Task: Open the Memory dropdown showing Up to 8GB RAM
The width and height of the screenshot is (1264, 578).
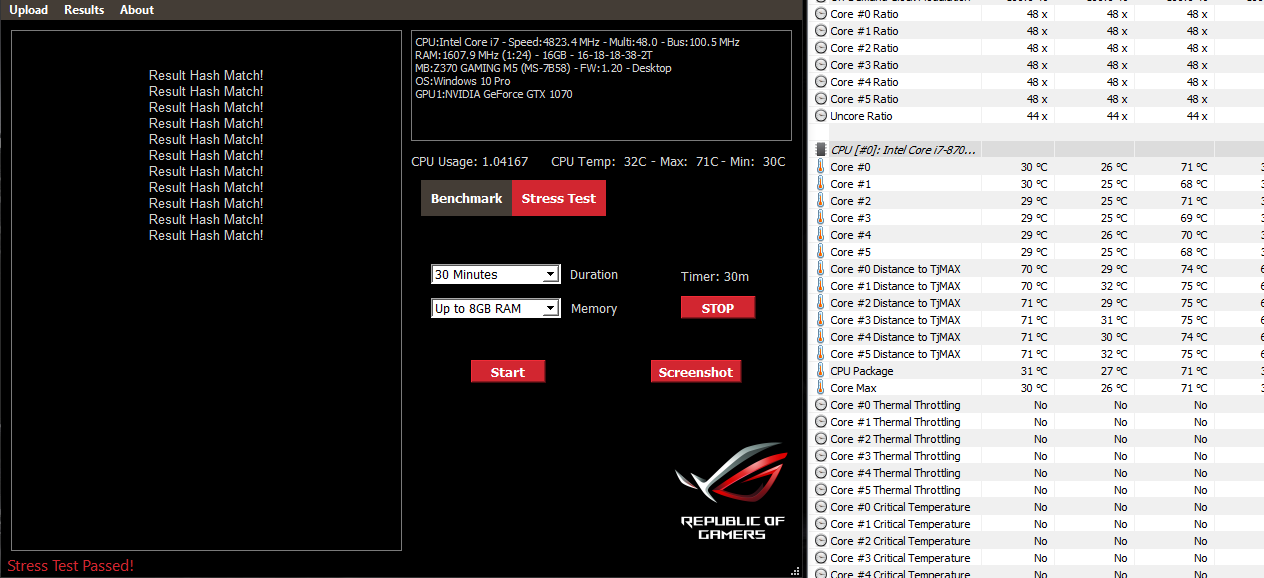Action: 495,308
